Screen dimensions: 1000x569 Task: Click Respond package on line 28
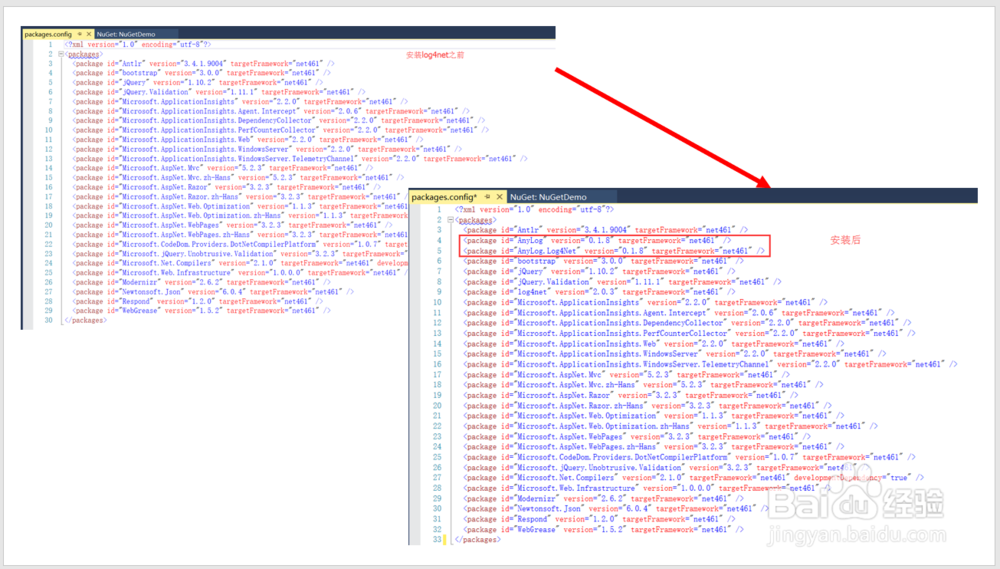(x=198, y=301)
